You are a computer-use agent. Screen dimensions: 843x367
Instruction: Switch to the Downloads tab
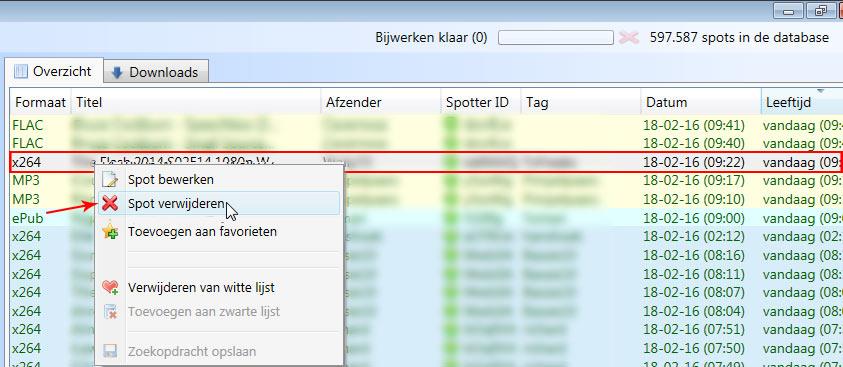tap(156, 72)
